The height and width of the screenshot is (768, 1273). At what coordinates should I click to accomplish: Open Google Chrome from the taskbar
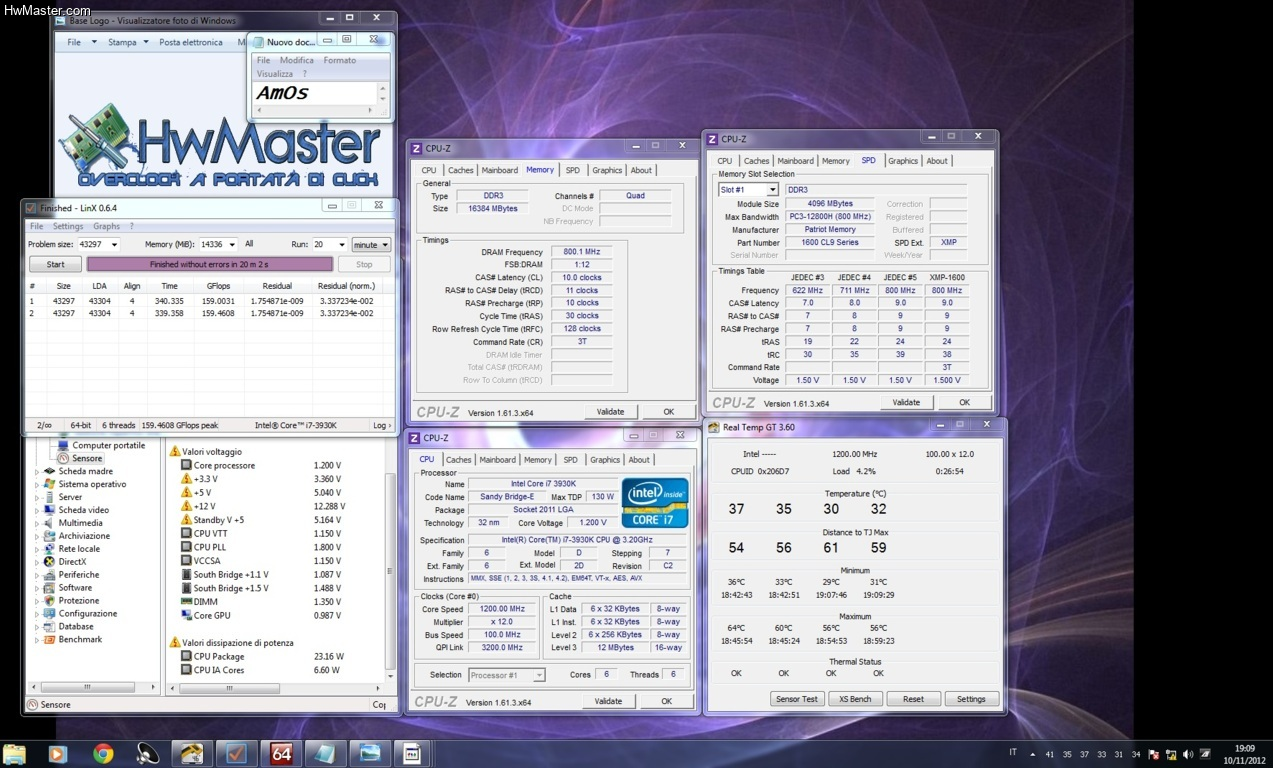pos(103,754)
